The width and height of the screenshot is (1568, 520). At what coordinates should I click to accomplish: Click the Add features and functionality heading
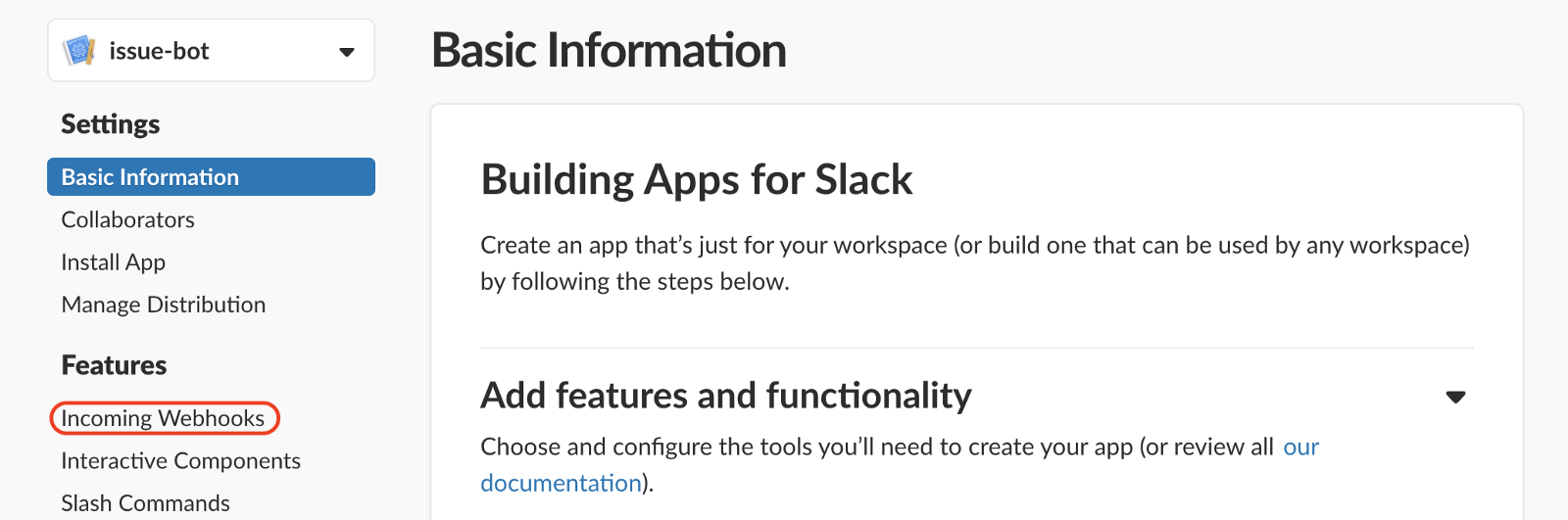pos(725,396)
